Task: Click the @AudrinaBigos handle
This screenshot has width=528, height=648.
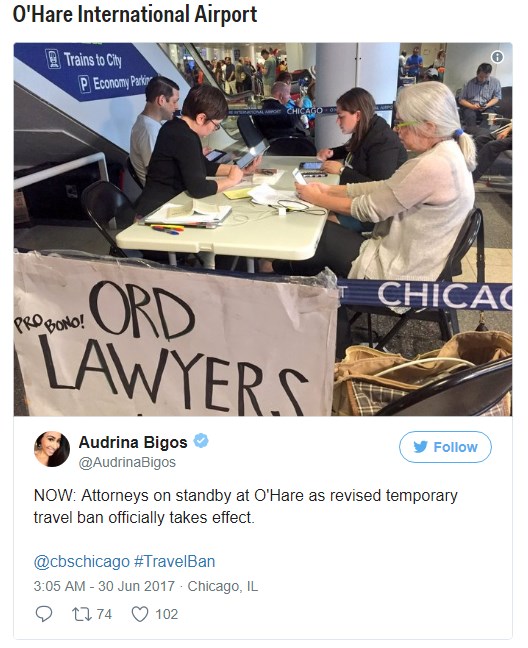Action: pos(127,462)
